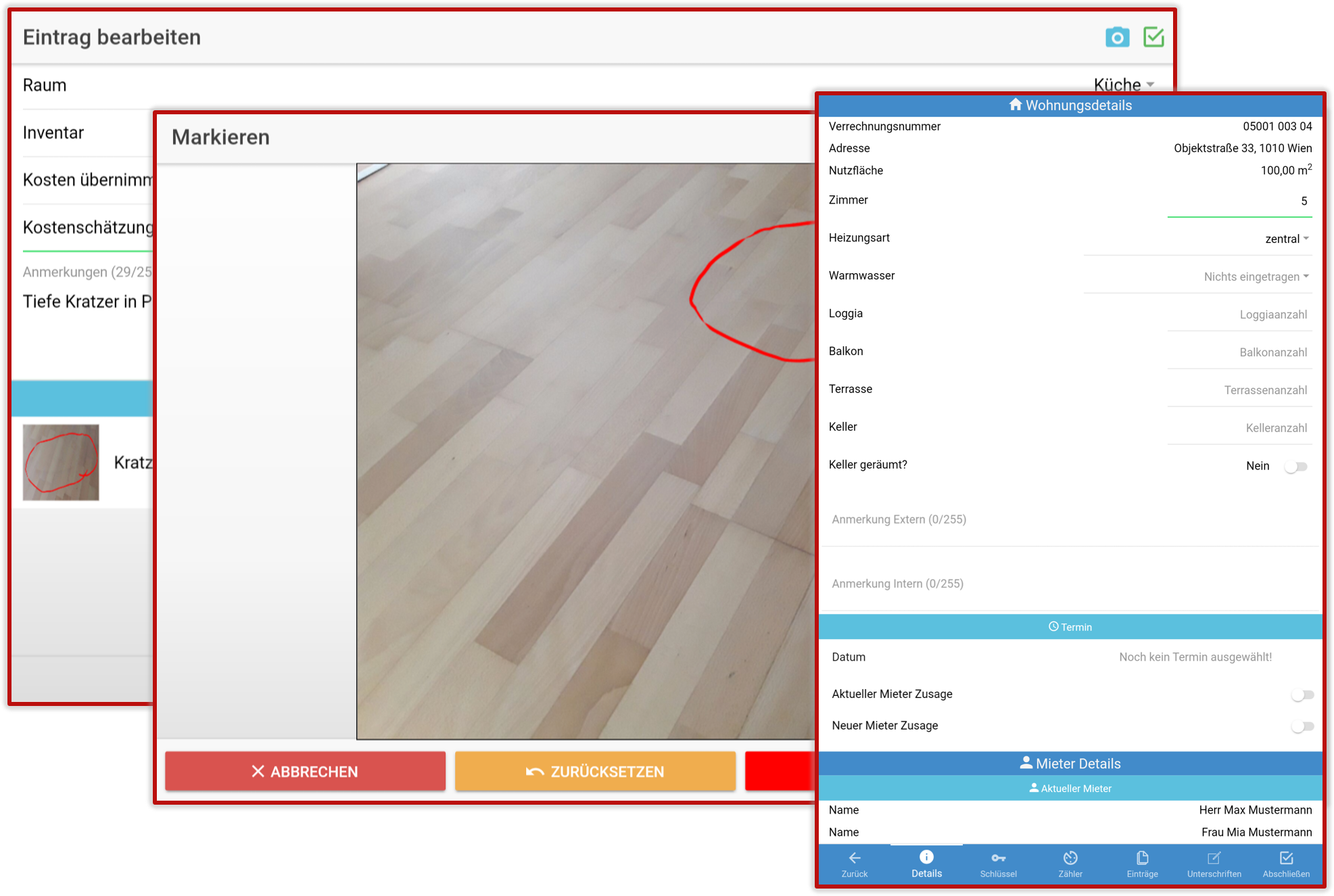
Task: Open the Abschließen tab
Action: pos(1286,864)
